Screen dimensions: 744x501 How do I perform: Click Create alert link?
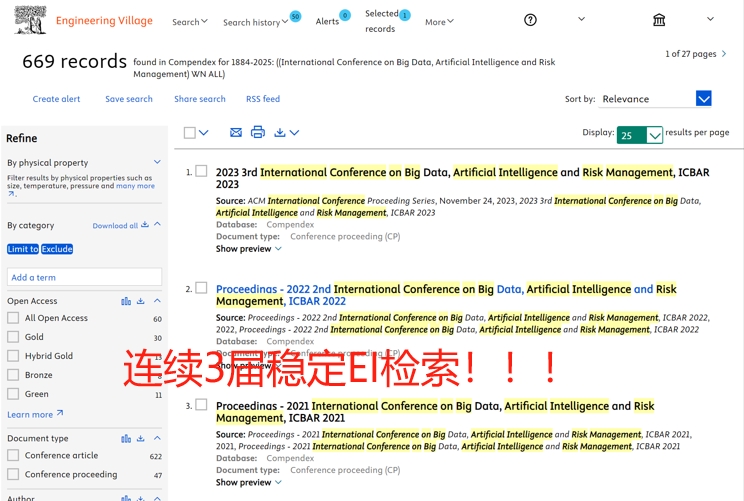pyautogui.click(x=56, y=99)
